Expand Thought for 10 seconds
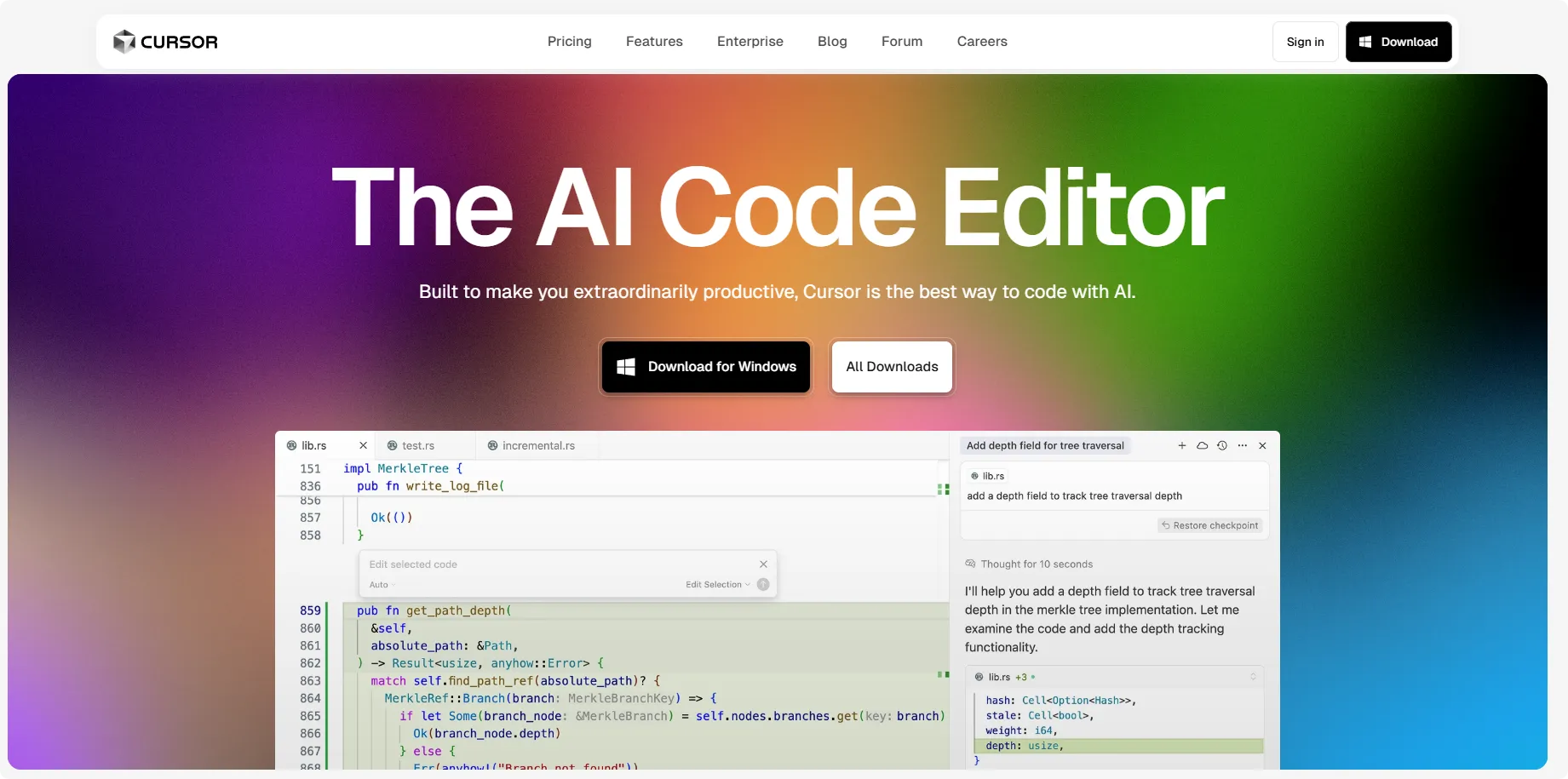Screen dimensions: 1568x779 [x=1029, y=564]
